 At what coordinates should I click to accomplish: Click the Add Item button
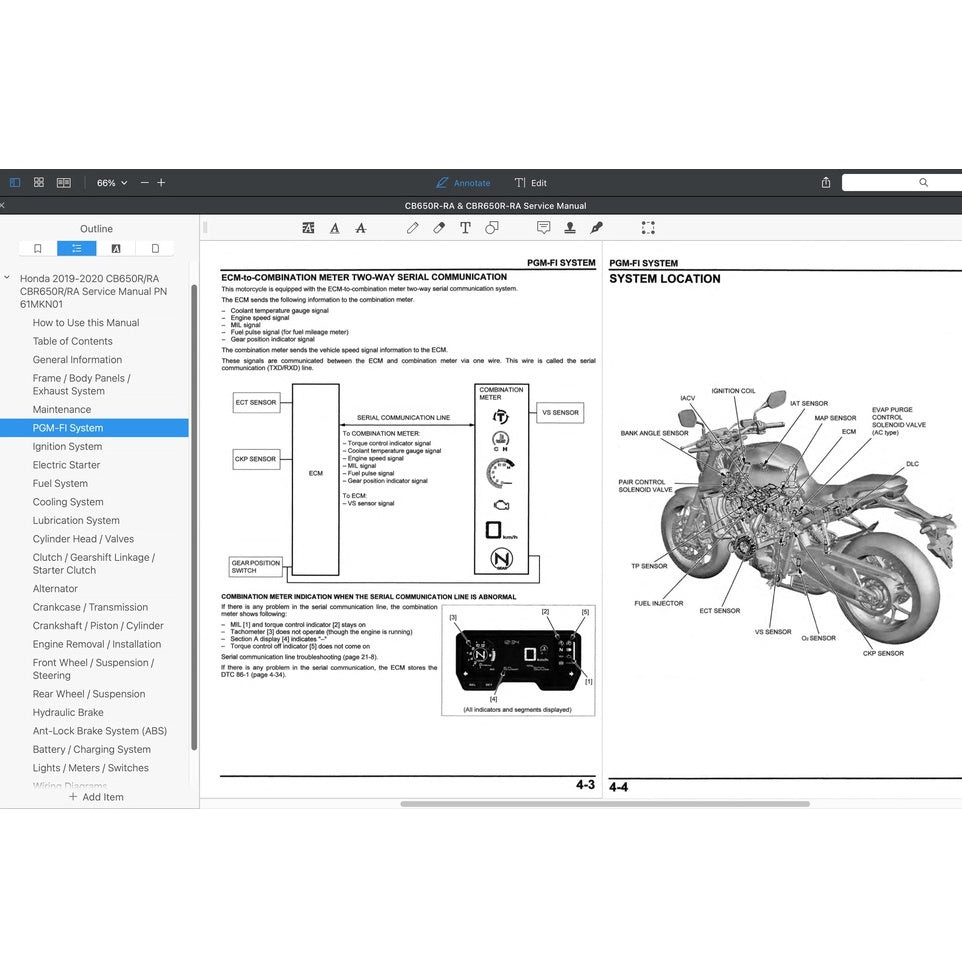pos(96,797)
